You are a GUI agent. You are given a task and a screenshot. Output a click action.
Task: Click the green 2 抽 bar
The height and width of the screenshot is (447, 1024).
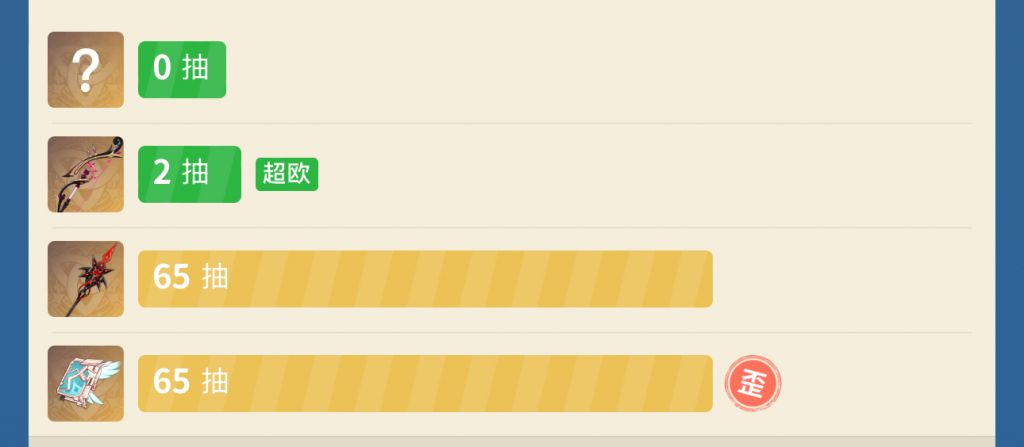click(x=189, y=174)
